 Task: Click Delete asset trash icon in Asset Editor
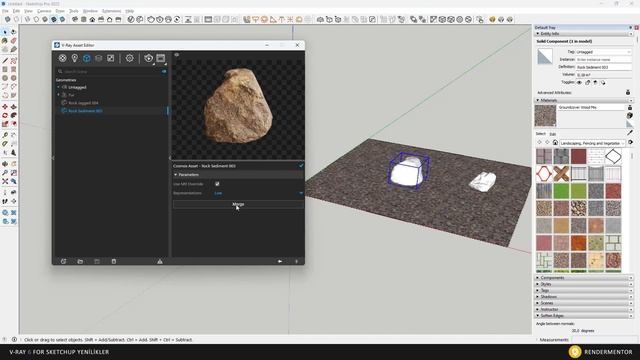pos(114,261)
